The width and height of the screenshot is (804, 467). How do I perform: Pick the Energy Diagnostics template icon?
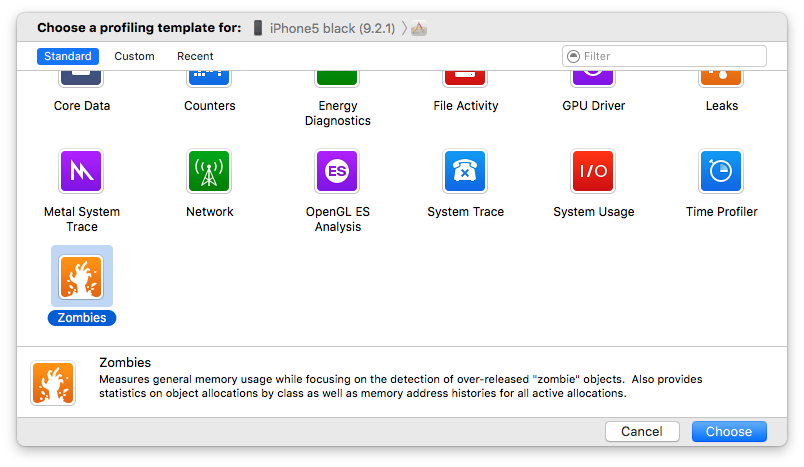point(337,79)
